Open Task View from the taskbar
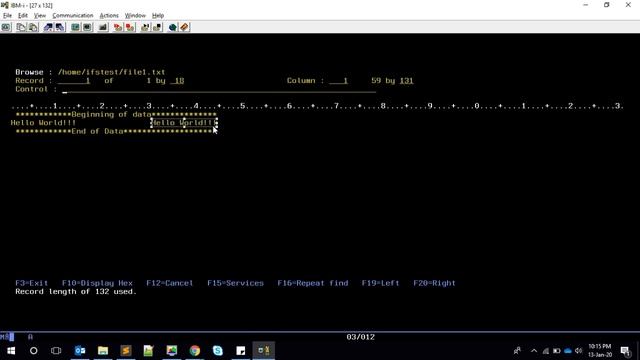Image resolution: width=640 pixels, height=360 pixels. [56, 350]
